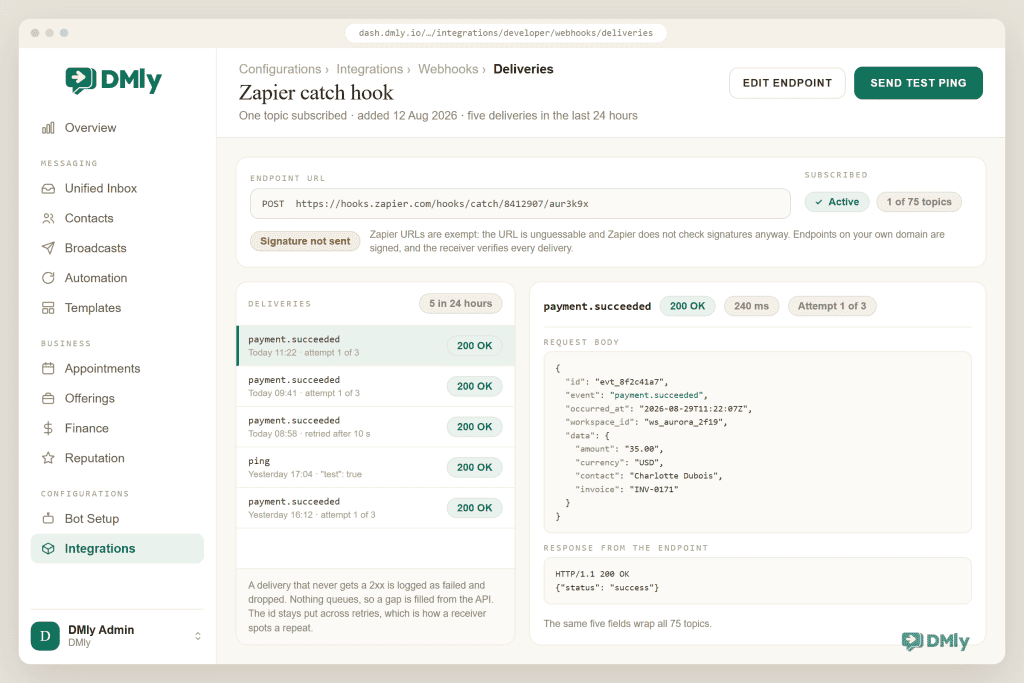Go to the Finance page
The width and height of the screenshot is (1024, 683).
pyautogui.click(x=118, y=428)
